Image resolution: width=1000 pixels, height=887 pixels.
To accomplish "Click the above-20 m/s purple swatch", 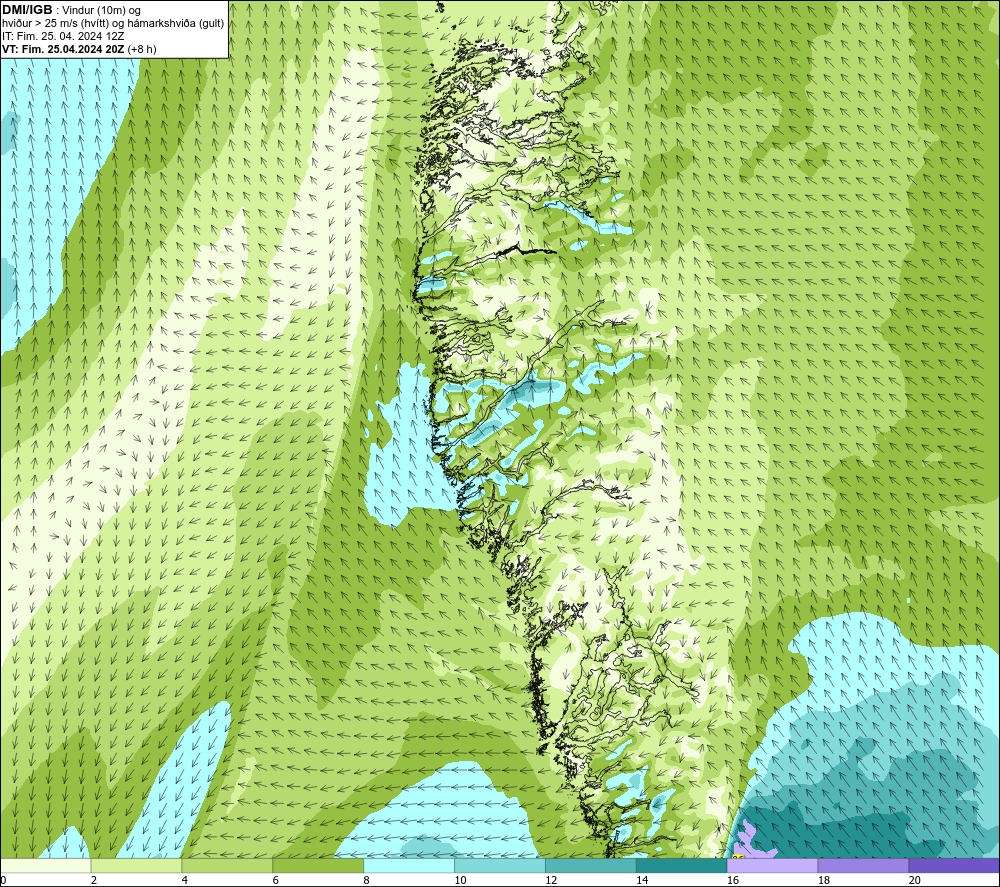I will (954, 865).
